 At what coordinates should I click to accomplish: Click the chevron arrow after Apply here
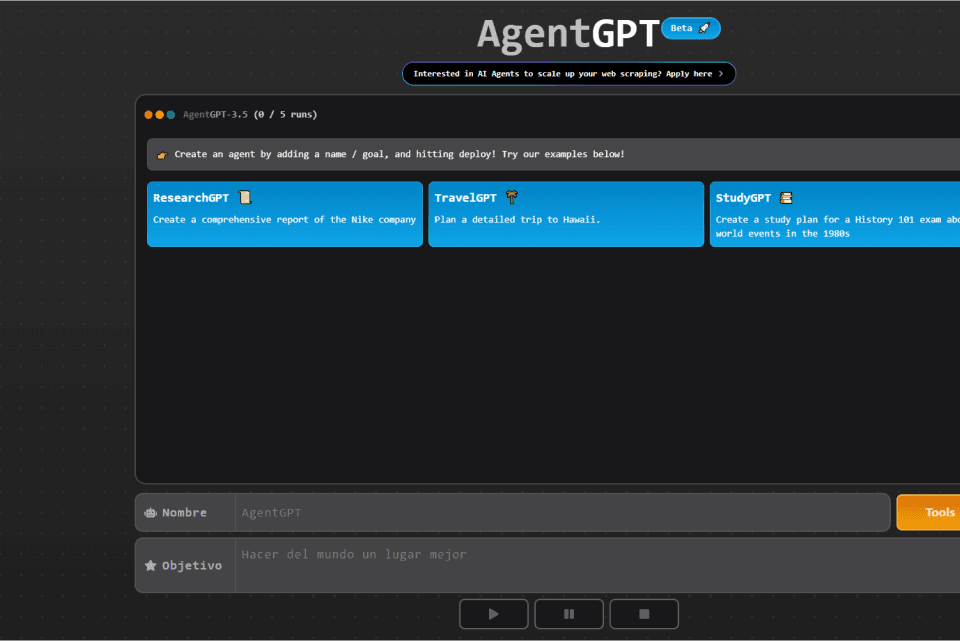tap(721, 73)
